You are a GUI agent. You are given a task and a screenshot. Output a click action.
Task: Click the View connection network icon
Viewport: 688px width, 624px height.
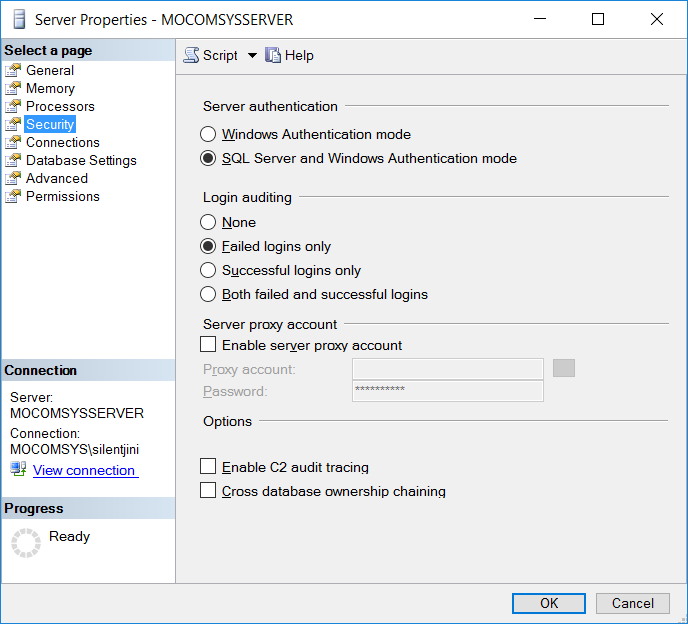point(18,469)
